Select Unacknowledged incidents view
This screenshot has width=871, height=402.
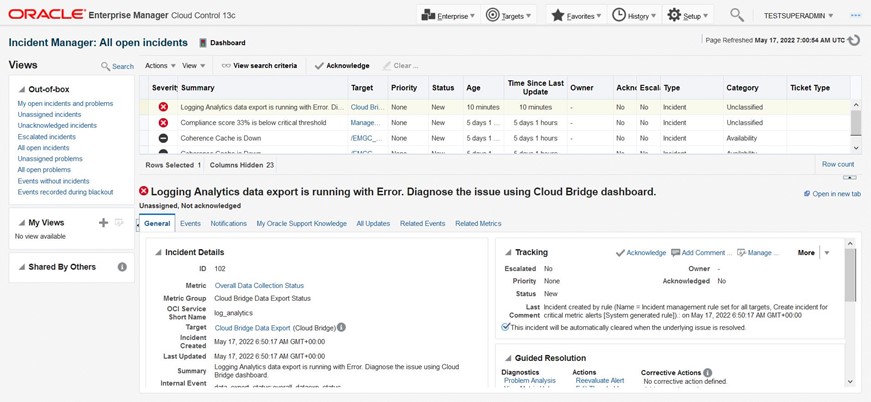point(57,125)
